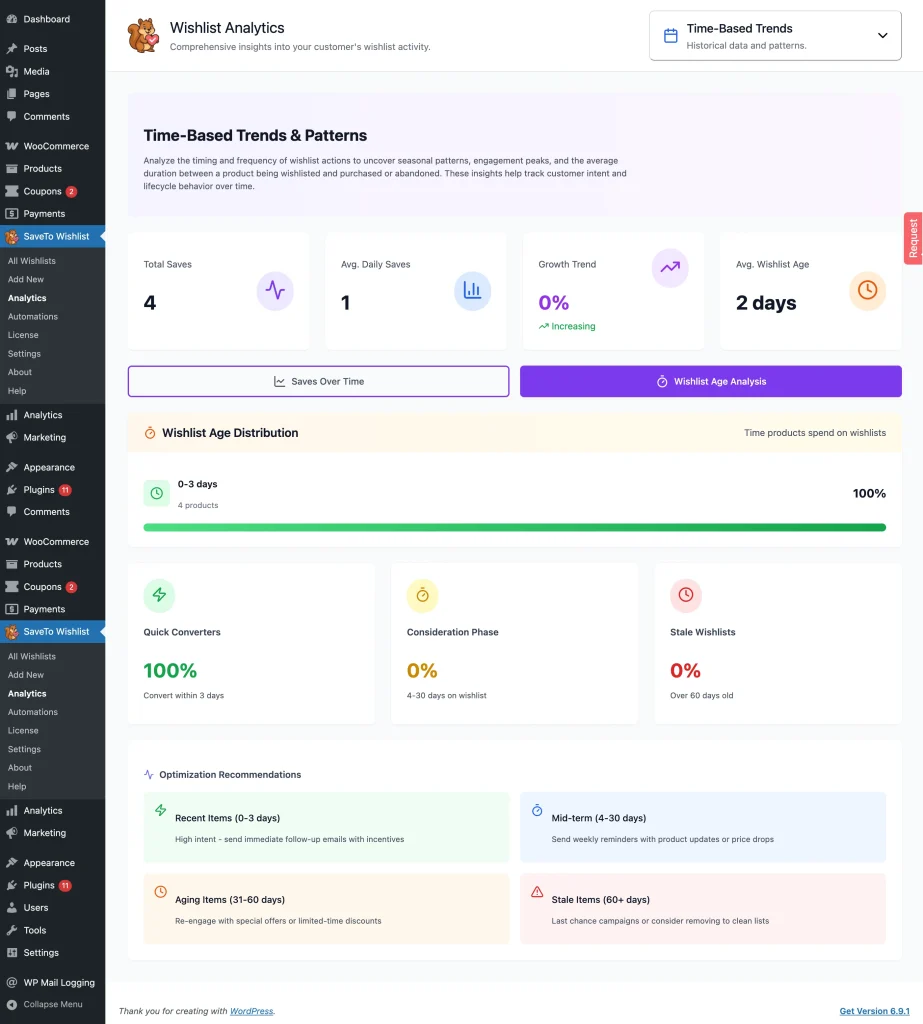Open WP Mail Logging in the sidebar
This screenshot has height=1024, width=923.
pos(58,982)
